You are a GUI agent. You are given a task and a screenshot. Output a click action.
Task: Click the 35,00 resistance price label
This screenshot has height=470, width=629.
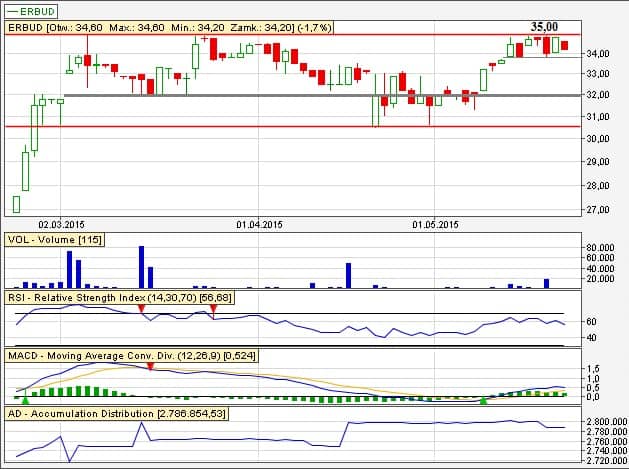(x=544, y=27)
